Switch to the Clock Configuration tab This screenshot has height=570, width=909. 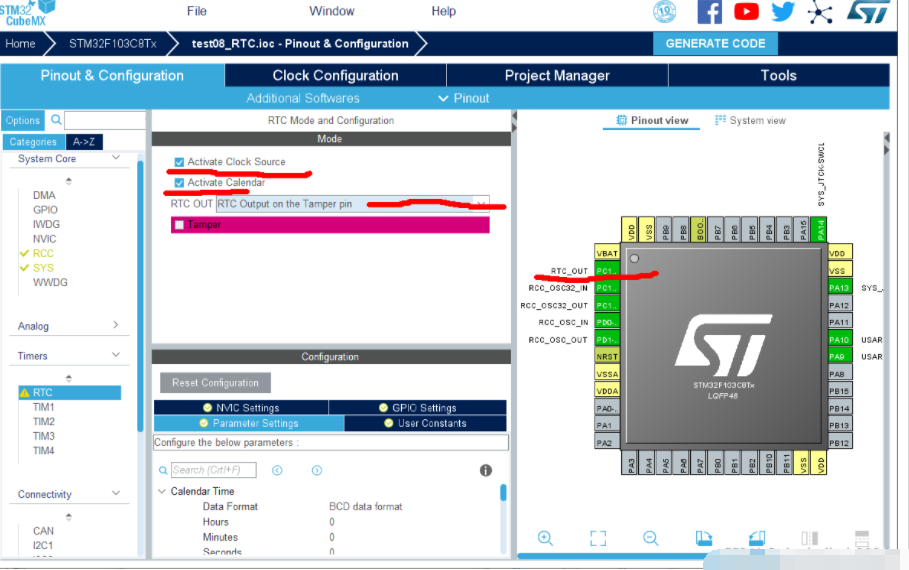pos(335,75)
